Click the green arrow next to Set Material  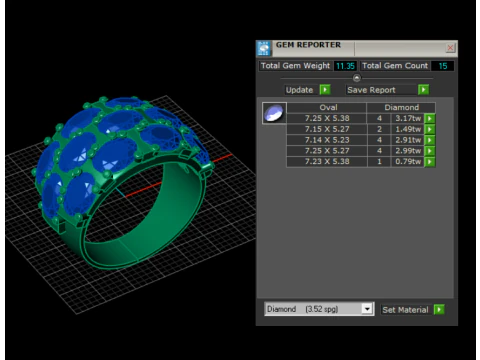pyautogui.click(x=439, y=309)
